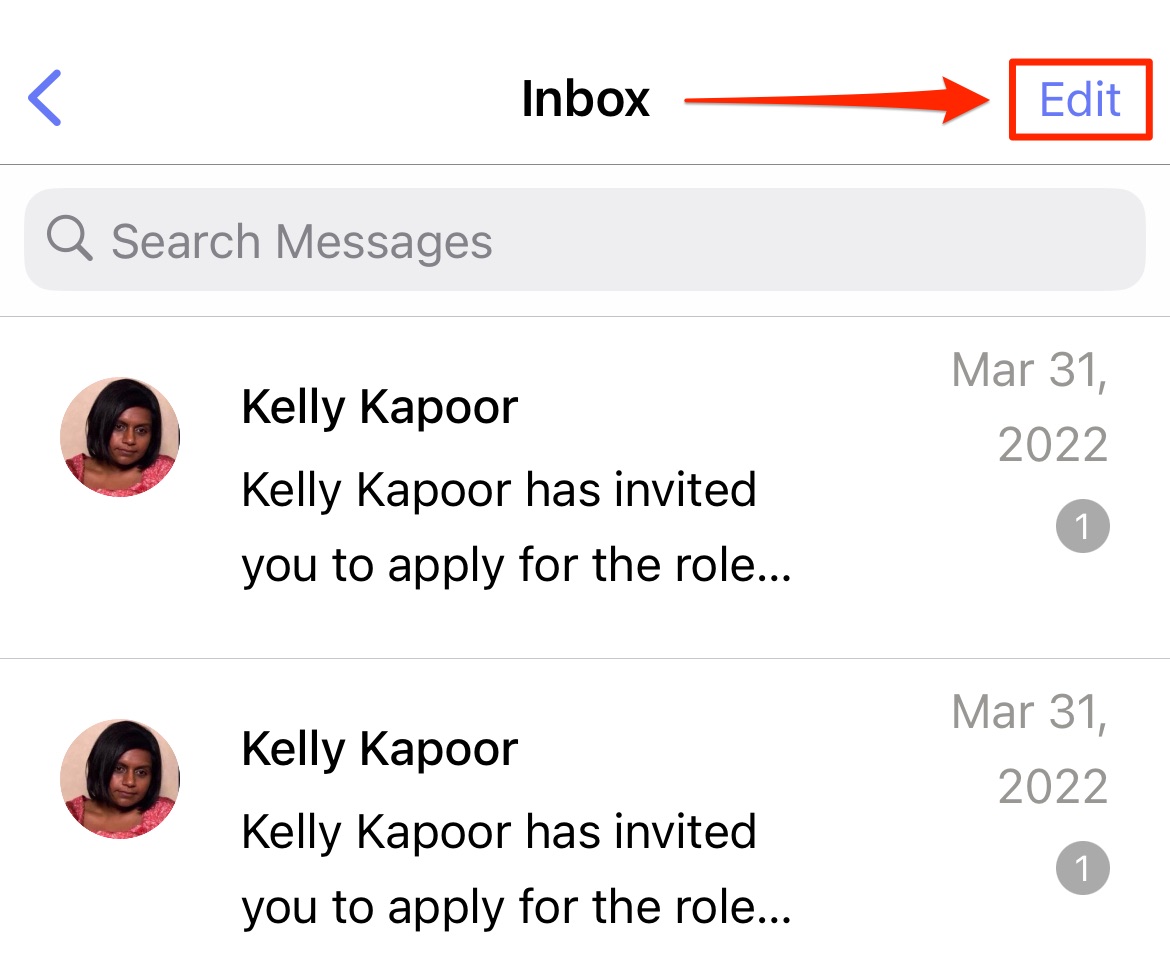Click "you to apply for the role…" in first message
This screenshot has height=973, width=1170.
(516, 566)
